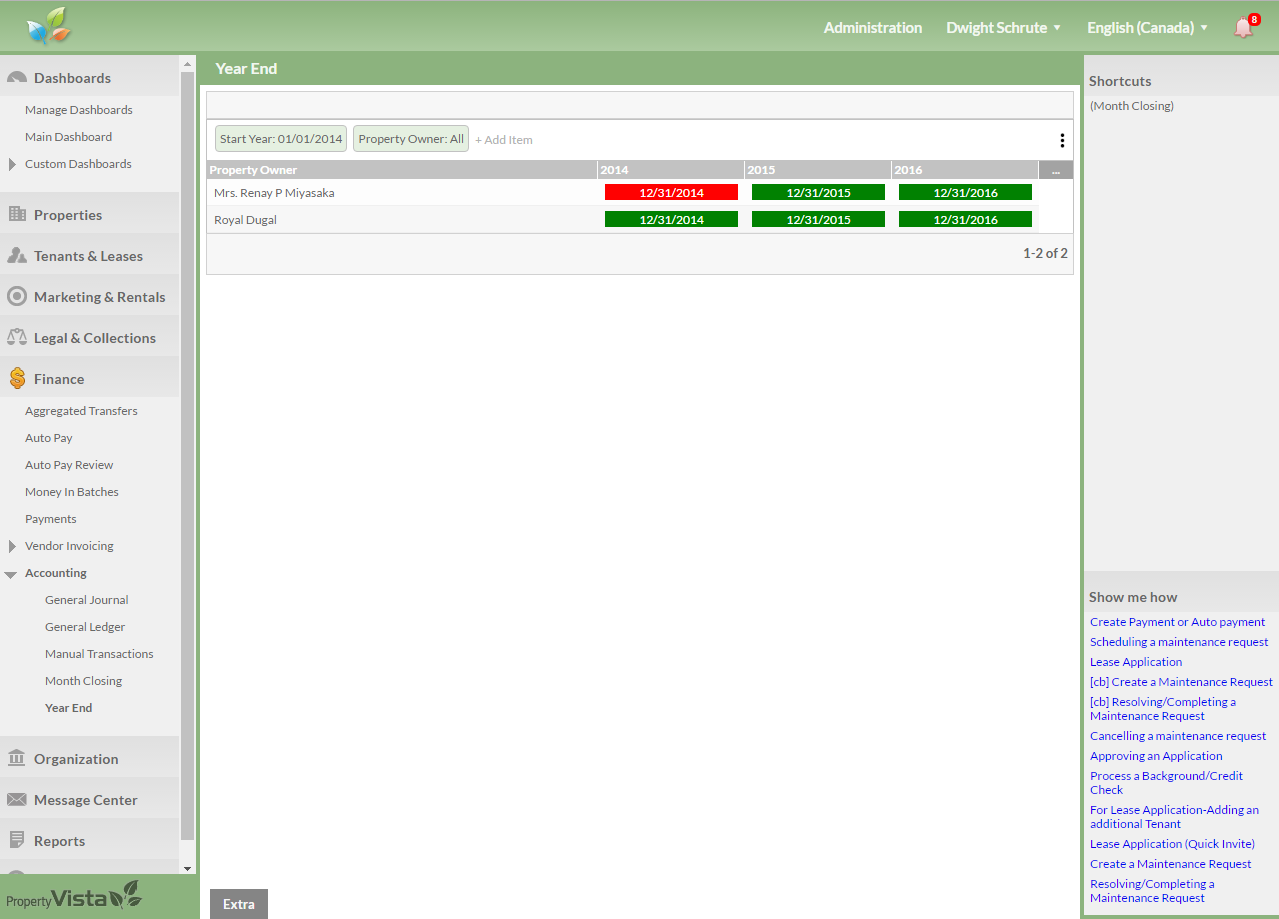The height and width of the screenshot is (919, 1279).
Task: Click the Start Year filter chip
Action: [x=281, y=139]
